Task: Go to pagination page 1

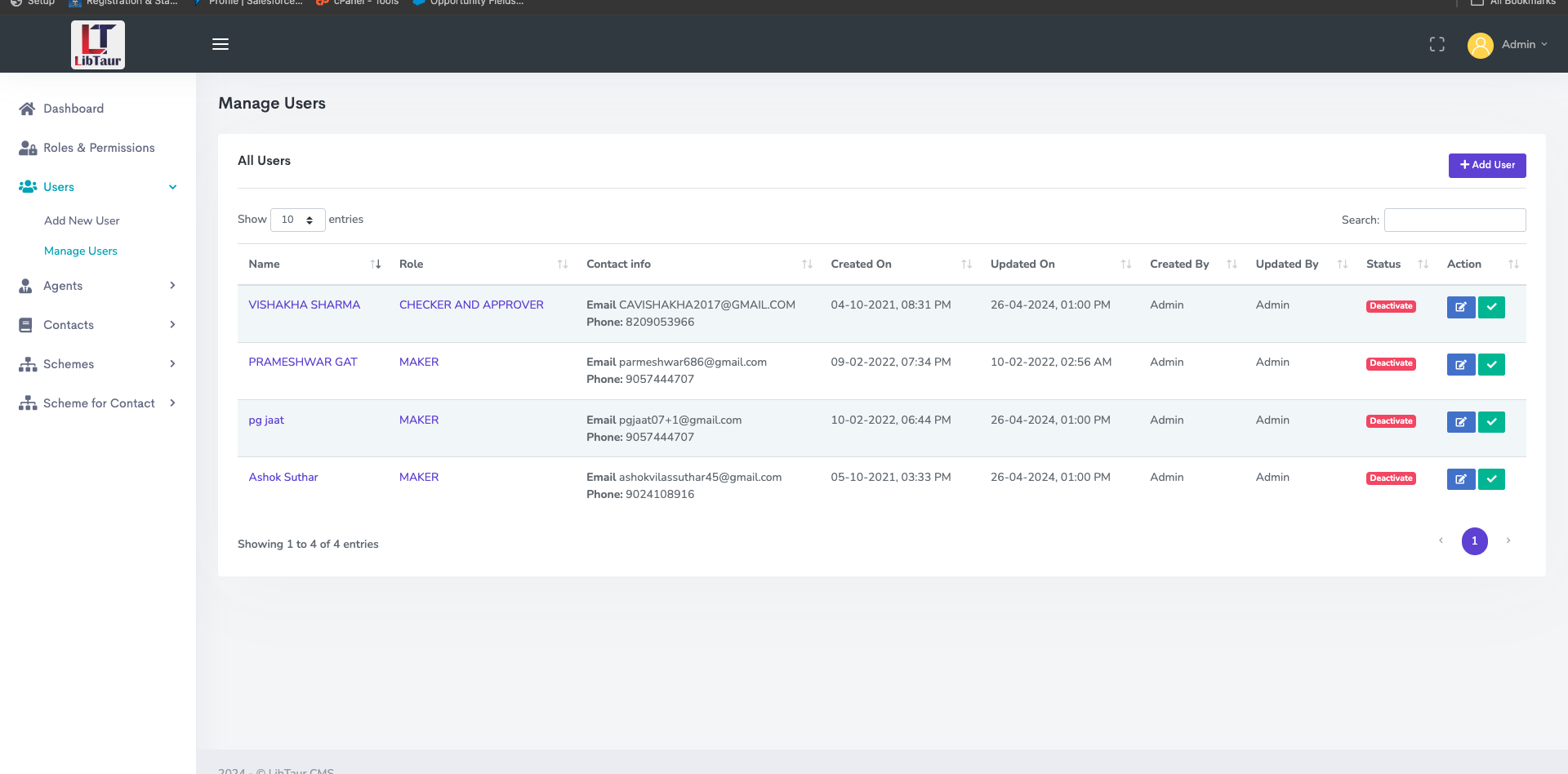Action: pos(1474,540)
